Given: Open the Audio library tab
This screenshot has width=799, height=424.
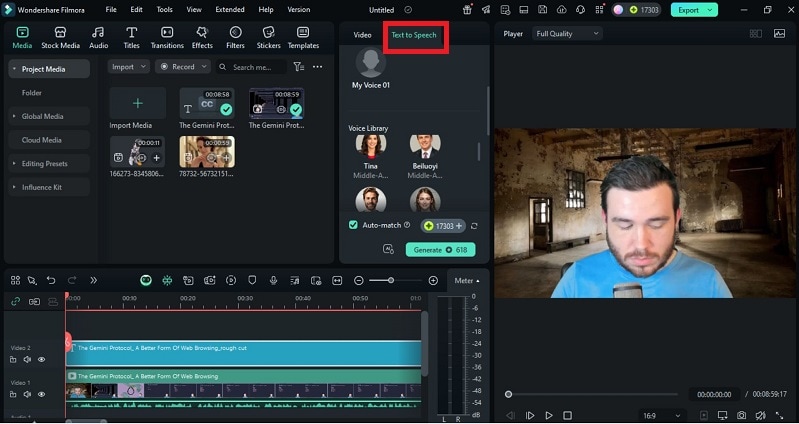Looking at the screenshot, I should 98,38.
